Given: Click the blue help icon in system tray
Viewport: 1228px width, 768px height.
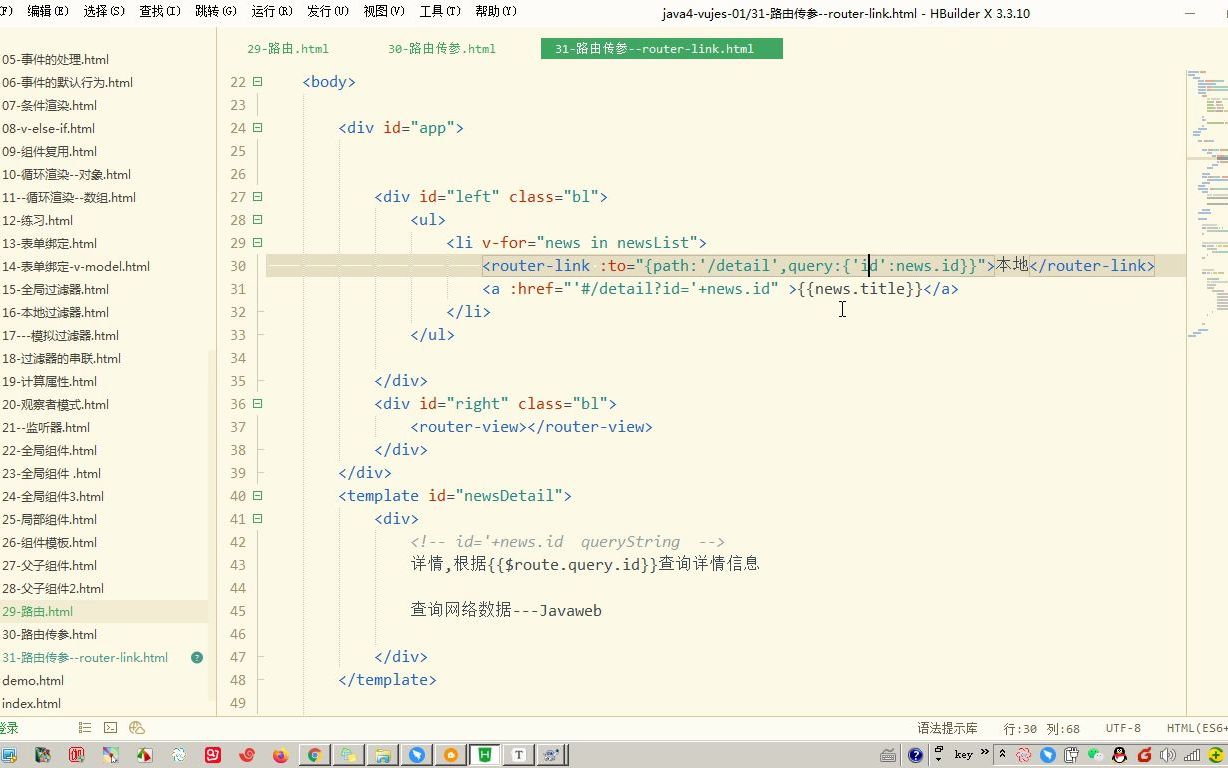Looking at the screenshot, I should point(916,755).
